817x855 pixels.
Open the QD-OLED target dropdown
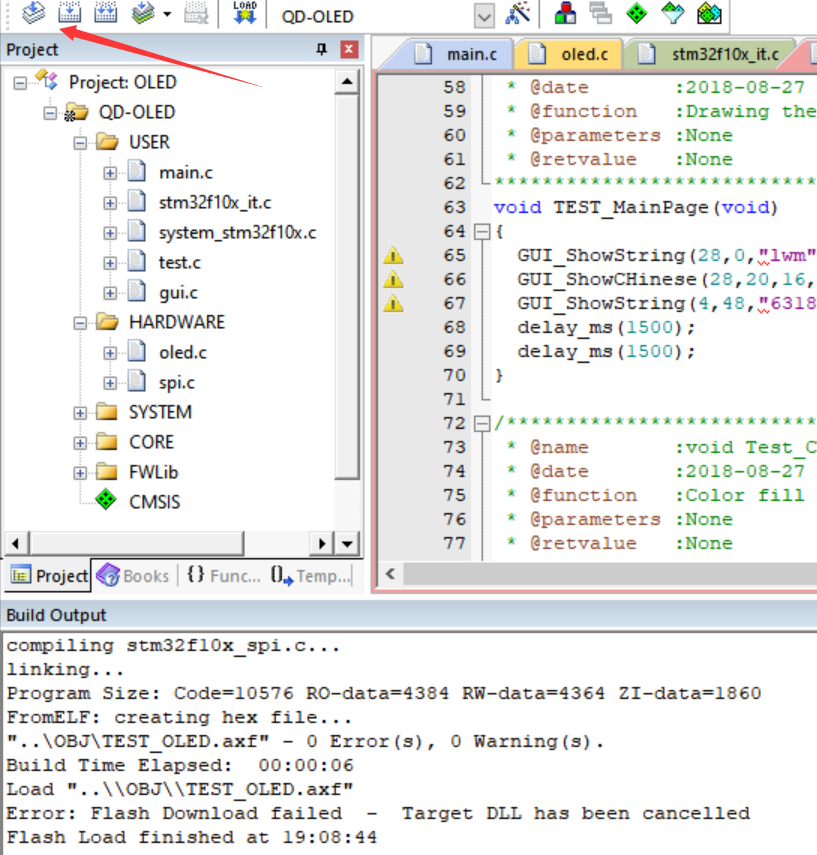484,16
